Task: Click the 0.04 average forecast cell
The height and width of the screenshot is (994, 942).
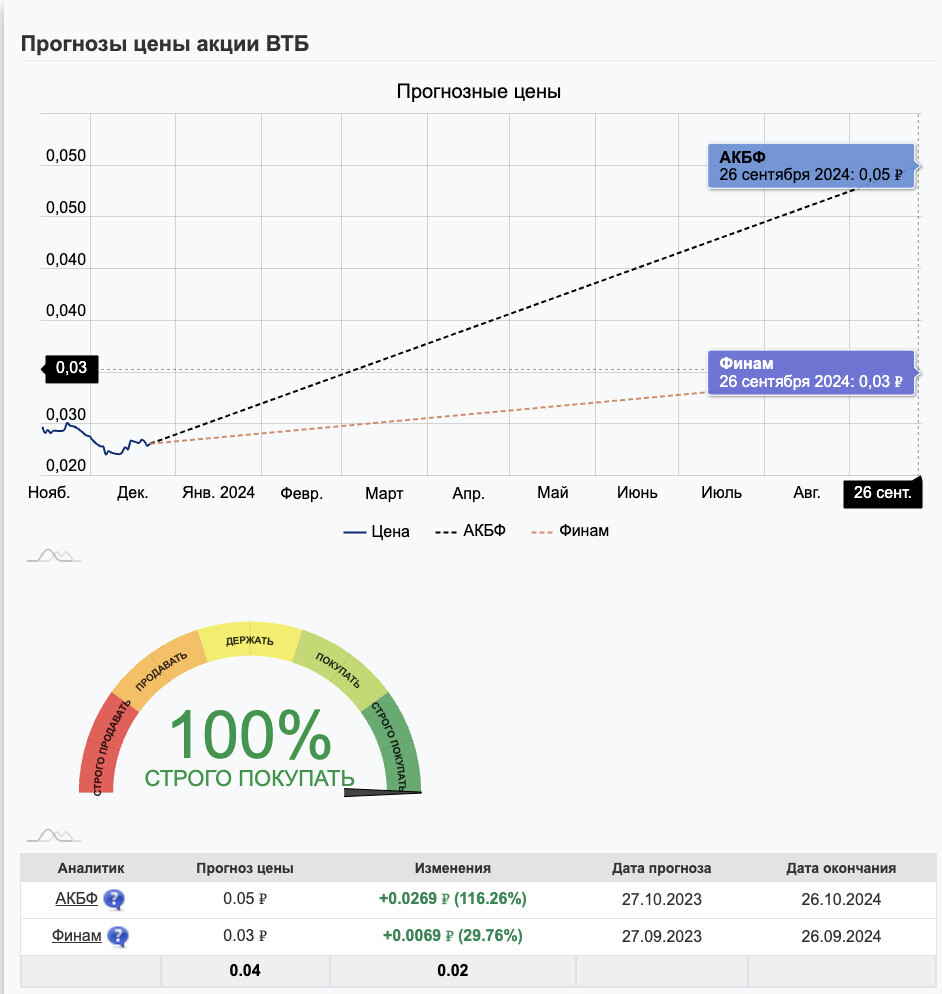Action: tap(245, 971)
